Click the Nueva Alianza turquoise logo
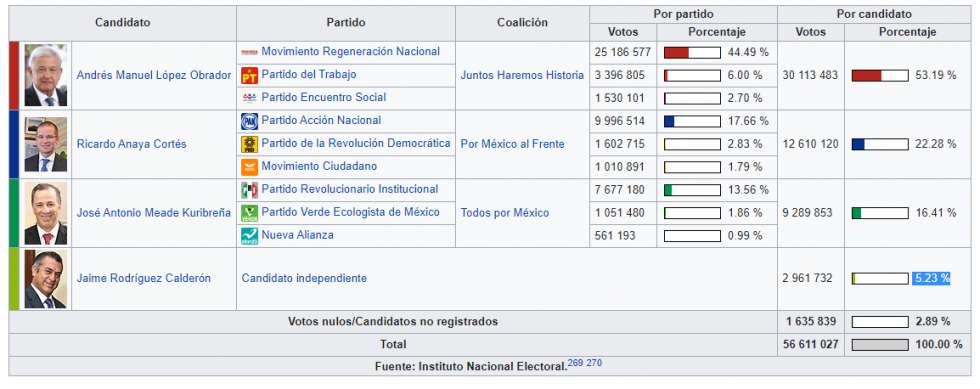 click(x=249, y=236)
